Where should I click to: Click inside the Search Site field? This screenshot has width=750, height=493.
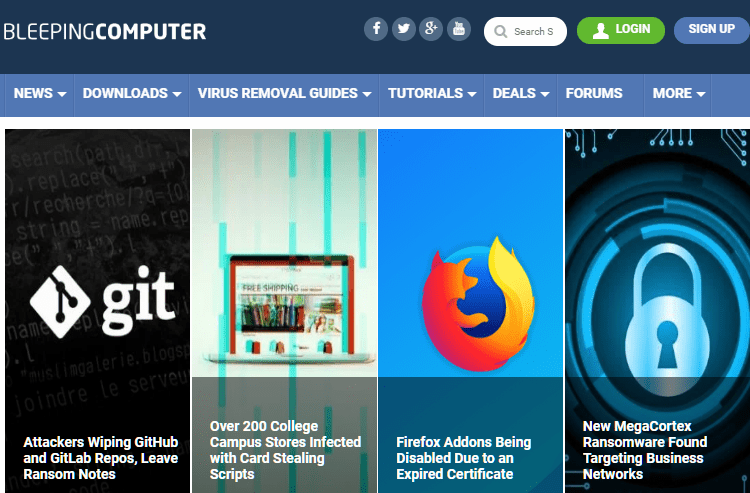click(x=525, y=32)
